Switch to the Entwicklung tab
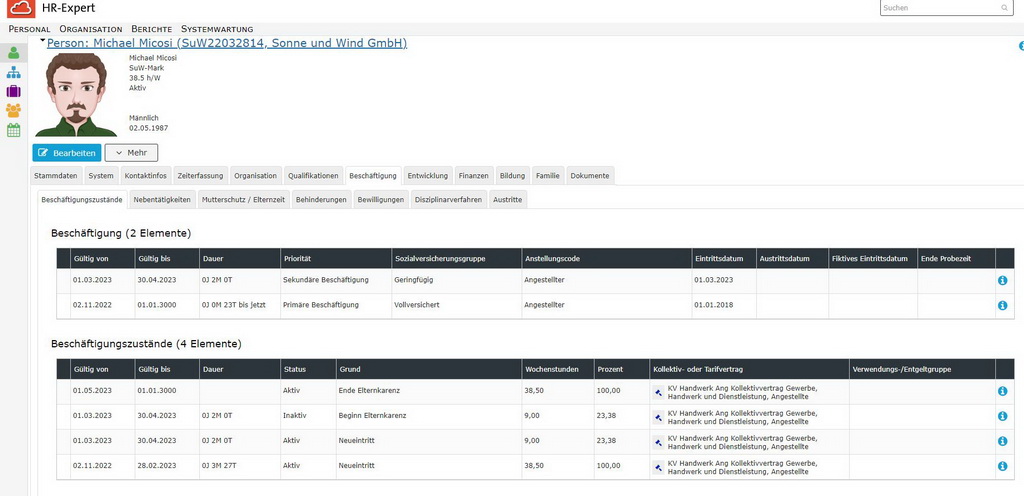1024x496 pixels. (x=428, y=176)
